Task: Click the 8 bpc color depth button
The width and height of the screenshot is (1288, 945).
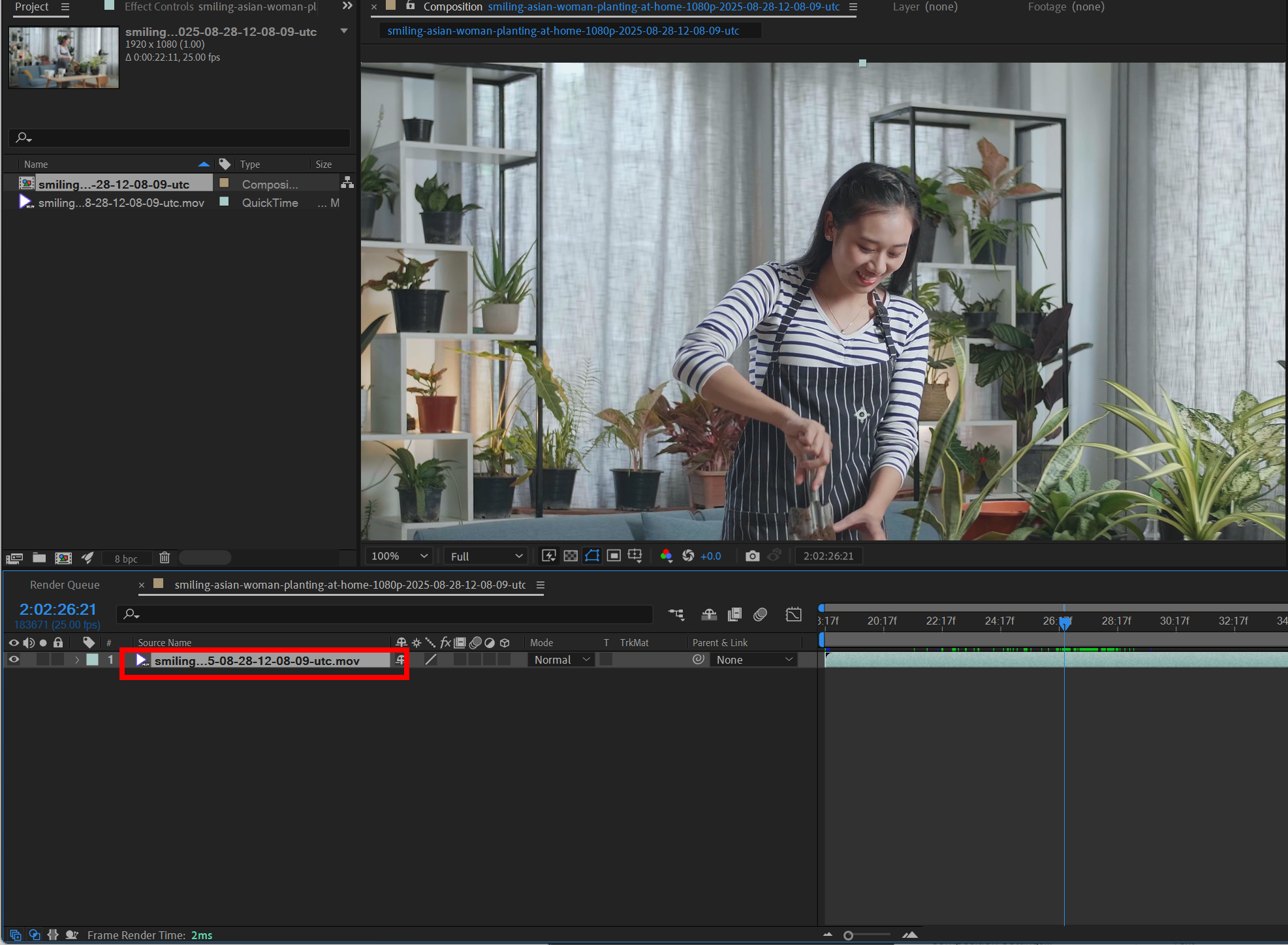Action: (126, 559)
